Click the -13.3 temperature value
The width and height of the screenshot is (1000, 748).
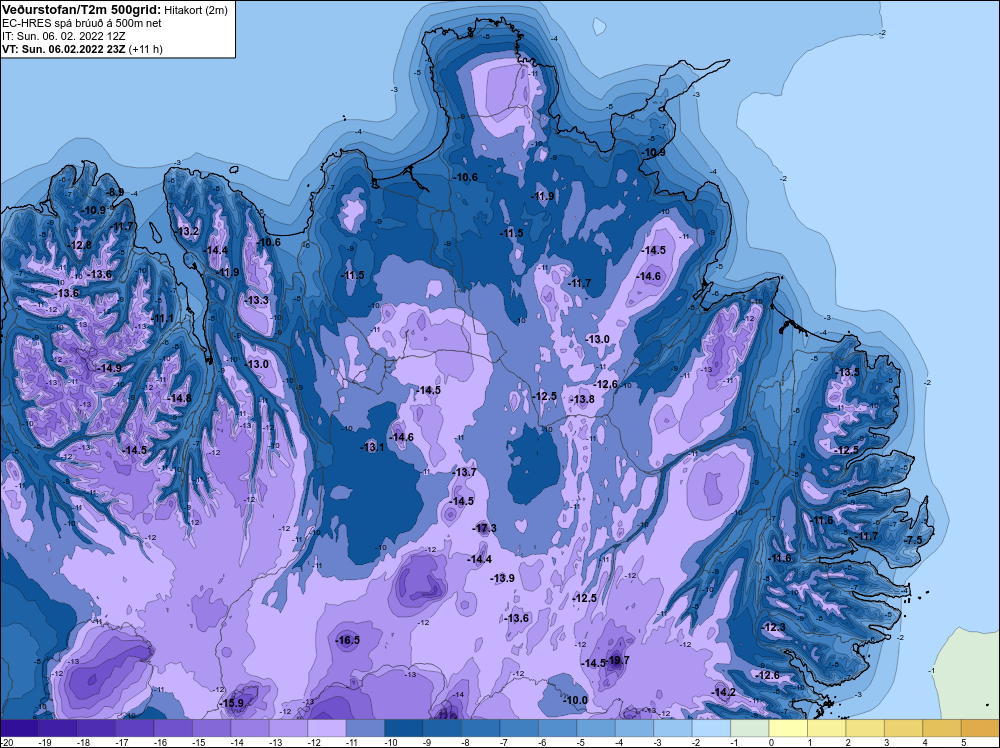pyautogui.click(x=256, y=300)
